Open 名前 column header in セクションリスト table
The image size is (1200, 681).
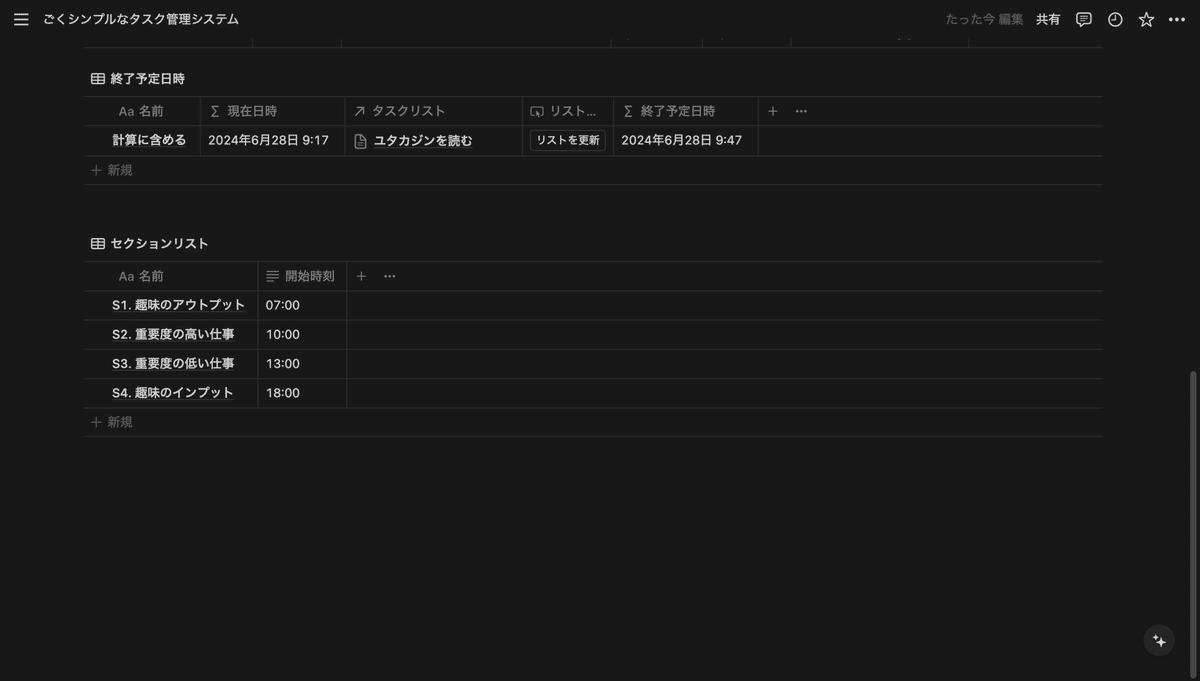(171, 276)
